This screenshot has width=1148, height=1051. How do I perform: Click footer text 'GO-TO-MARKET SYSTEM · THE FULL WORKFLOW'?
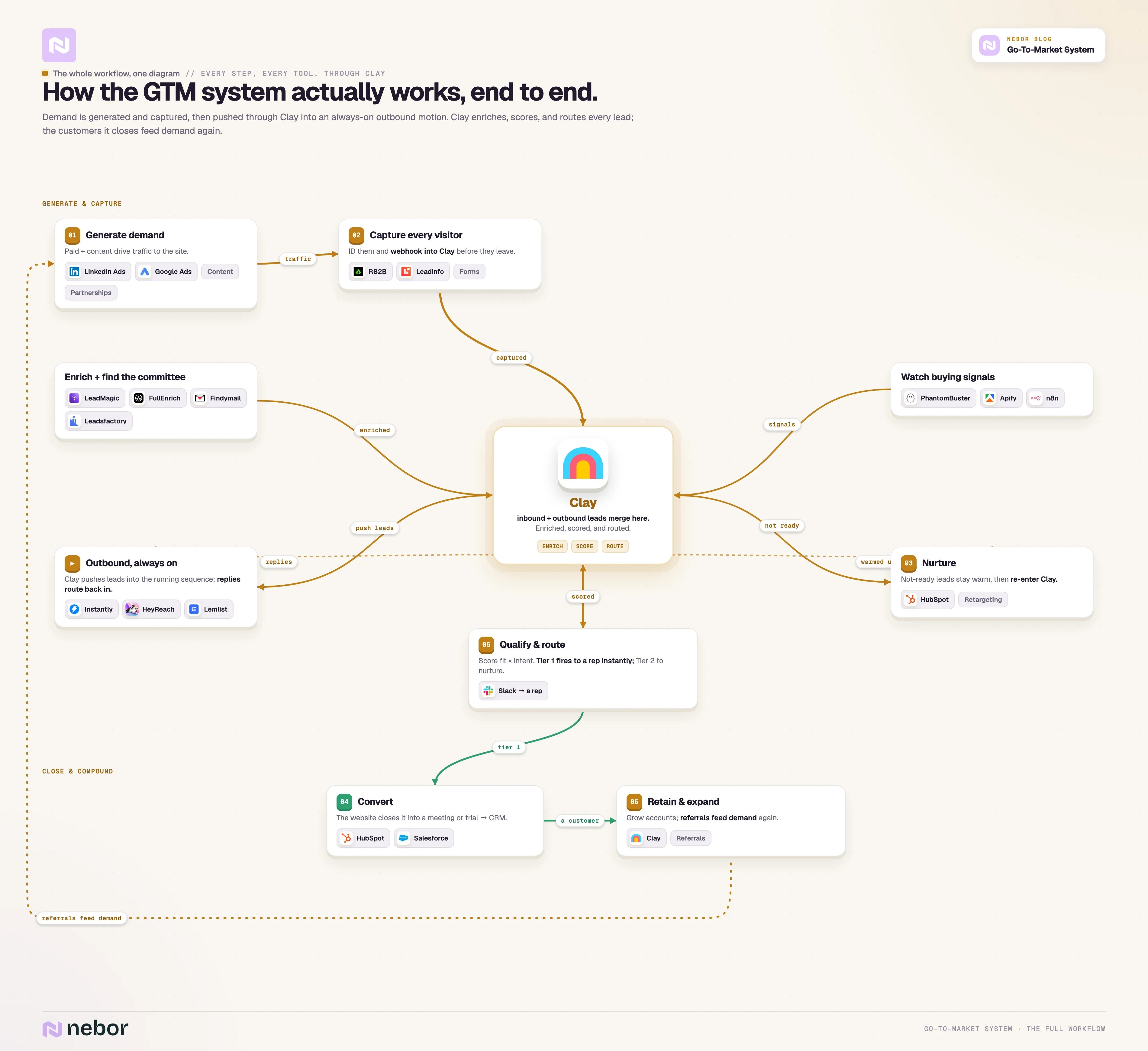(x=1014, y=1029)
